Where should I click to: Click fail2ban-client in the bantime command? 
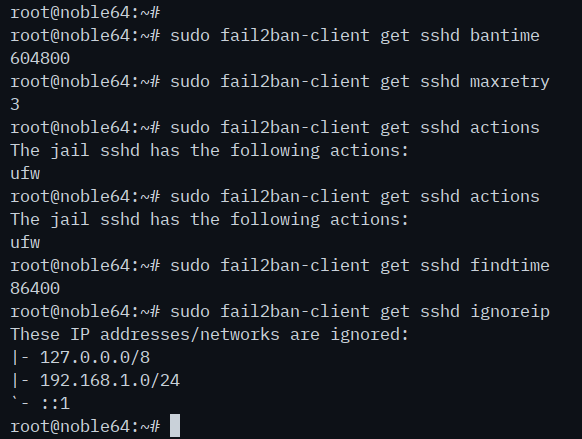tap(295, 36)
